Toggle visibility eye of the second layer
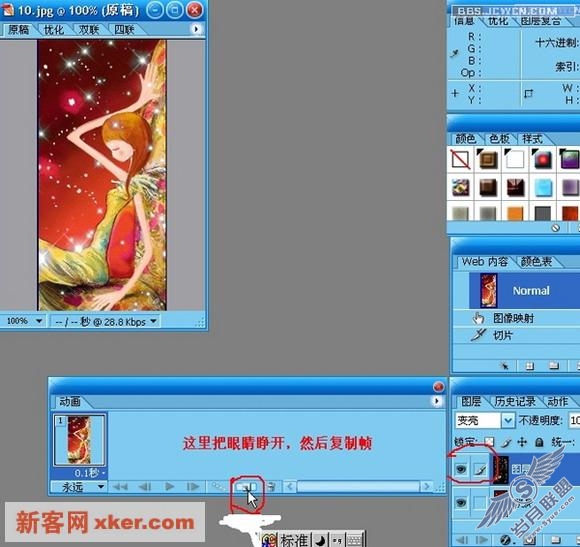The height and width of the screenshot is (547, 580). [x=461, y=502]
